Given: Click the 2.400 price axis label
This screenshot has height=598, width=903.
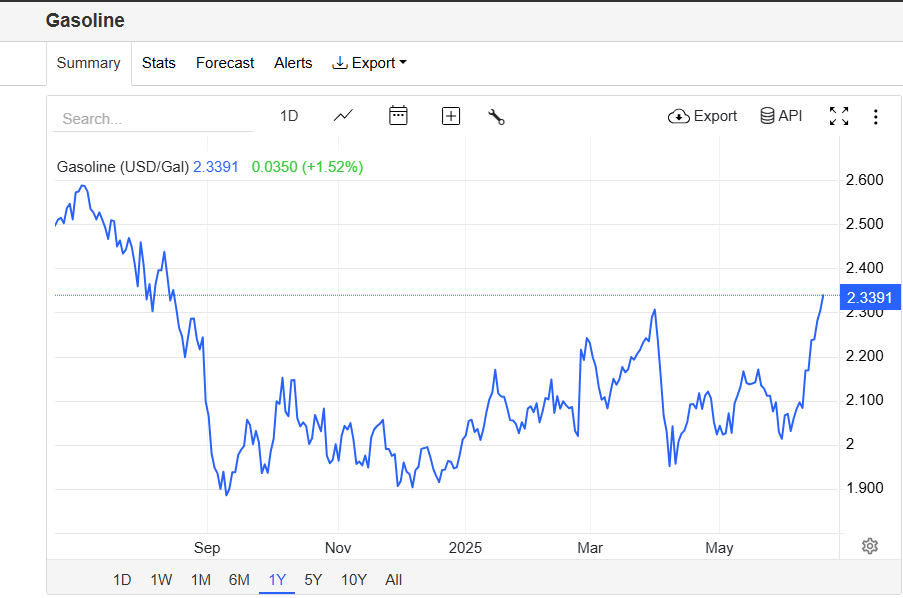Looking at the screenshot, I should [x=864, y=268].
